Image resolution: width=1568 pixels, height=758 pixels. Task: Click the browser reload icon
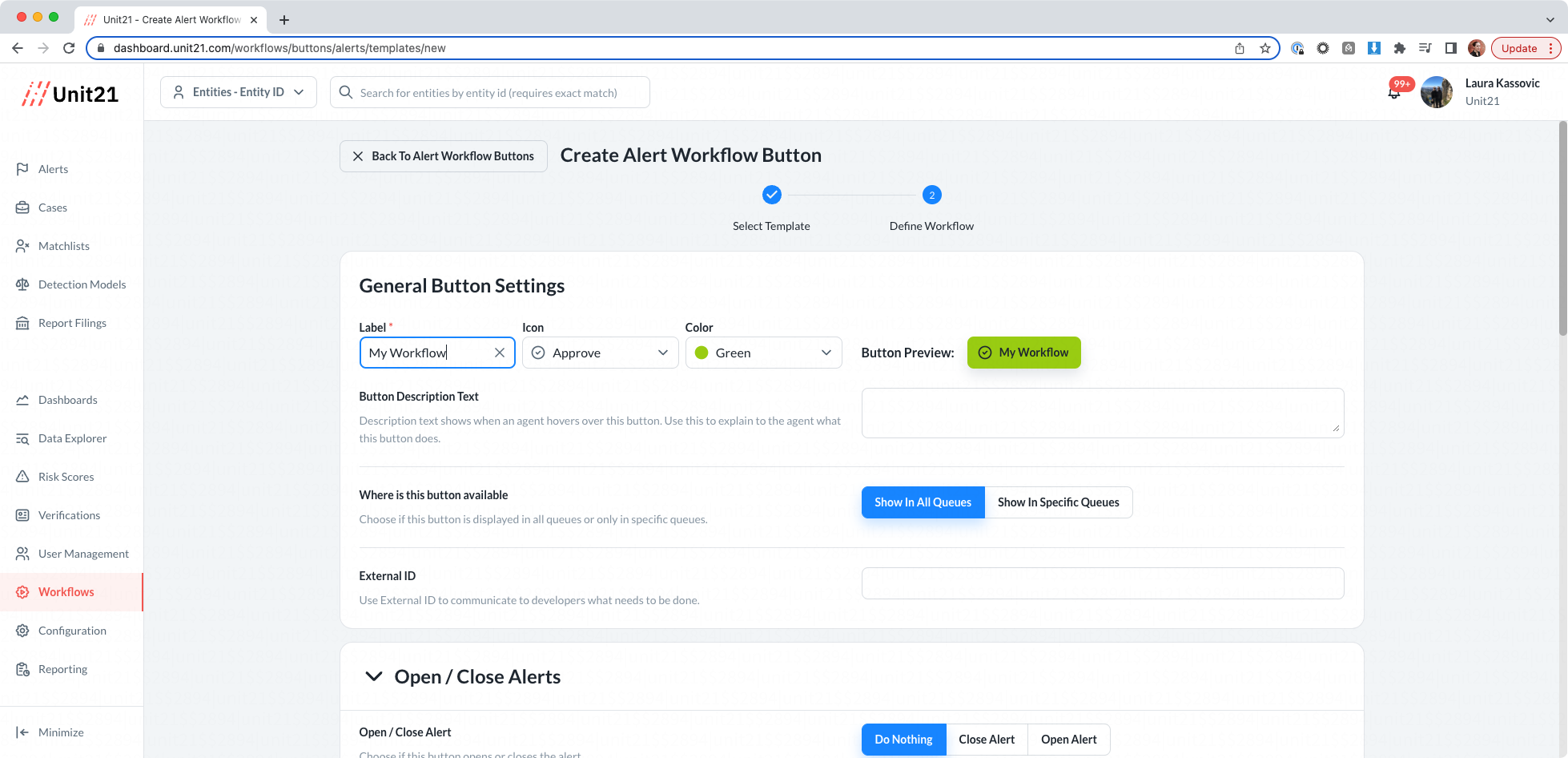[x=69, y=48]
